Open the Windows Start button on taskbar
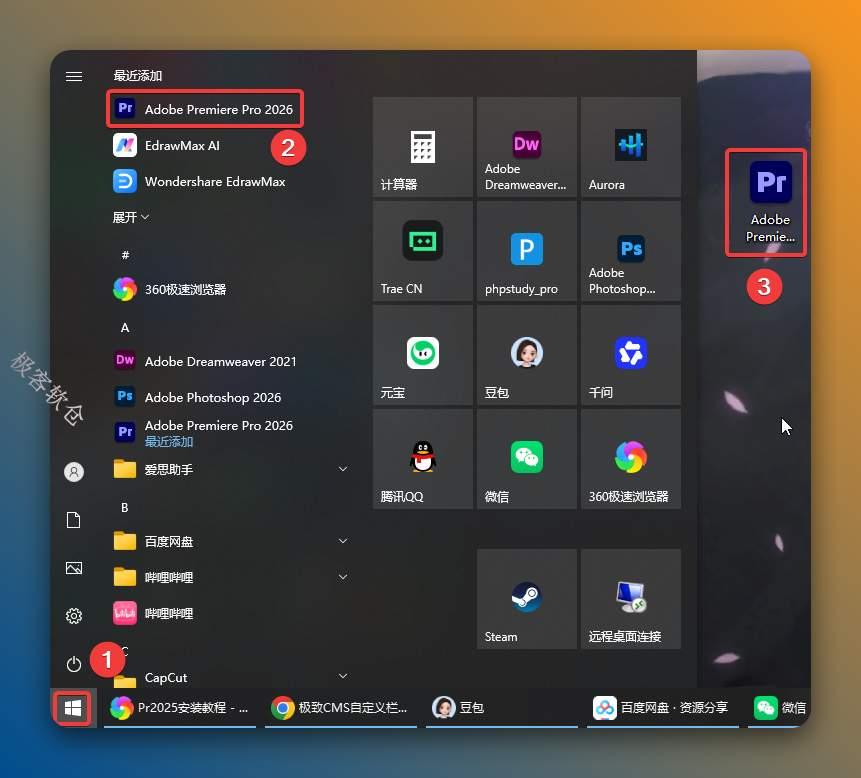The width and height of the screenshot is (861, 778). click(x=73, y=708)
